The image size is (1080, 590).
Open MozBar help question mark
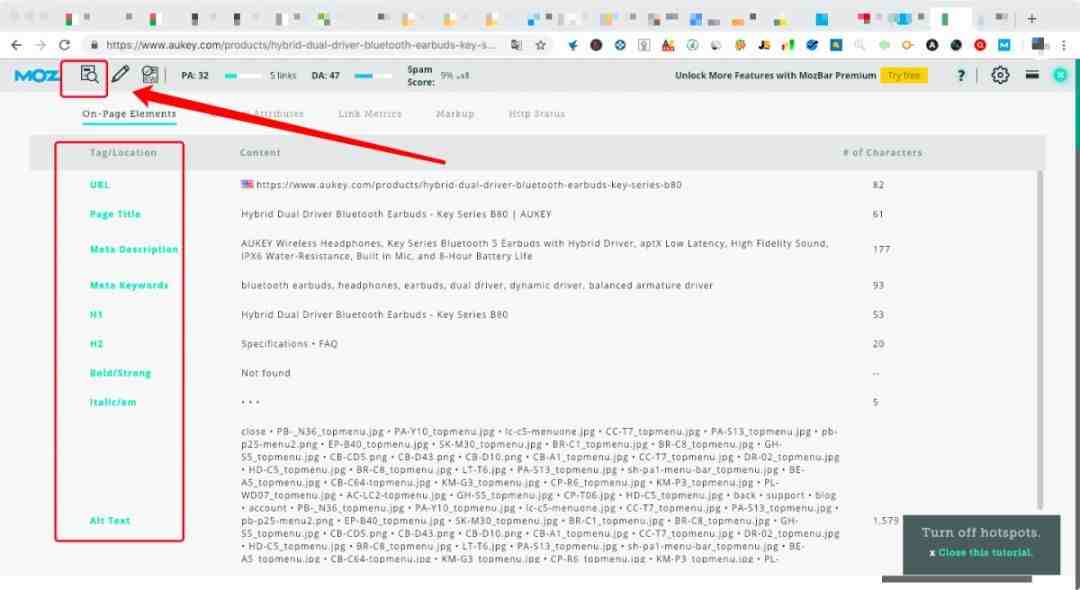point(961,75)
